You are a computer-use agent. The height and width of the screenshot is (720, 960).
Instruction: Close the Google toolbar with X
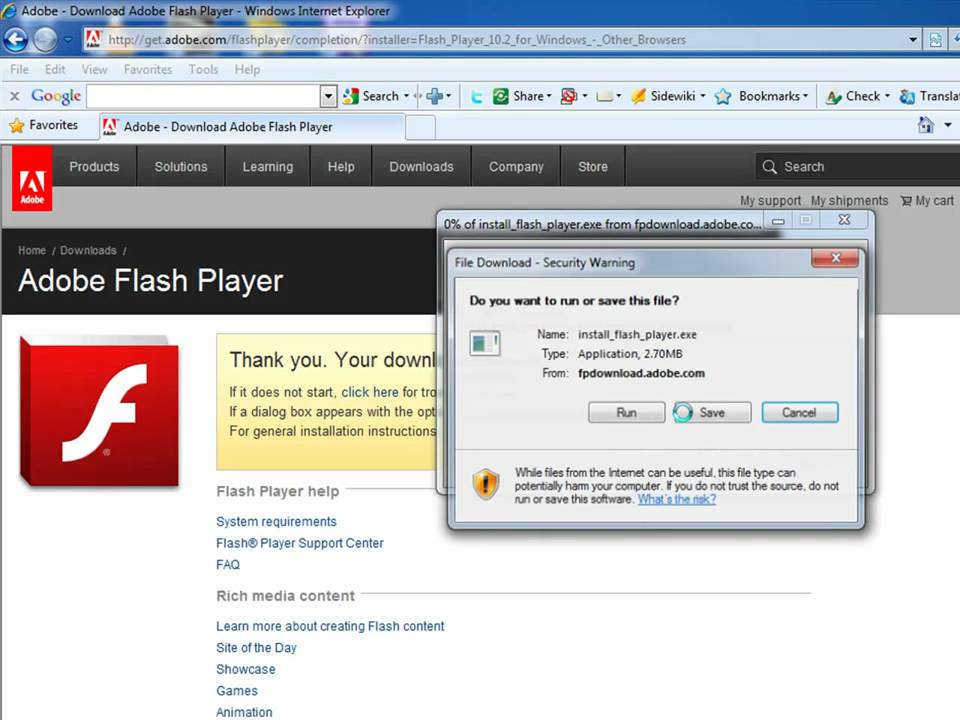[15, 96]
